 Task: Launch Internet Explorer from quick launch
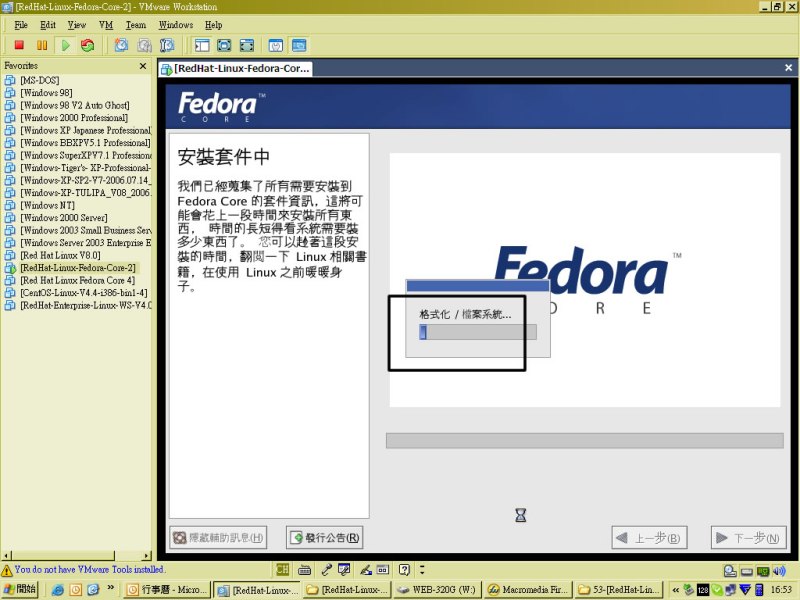[x=58, y=590]
